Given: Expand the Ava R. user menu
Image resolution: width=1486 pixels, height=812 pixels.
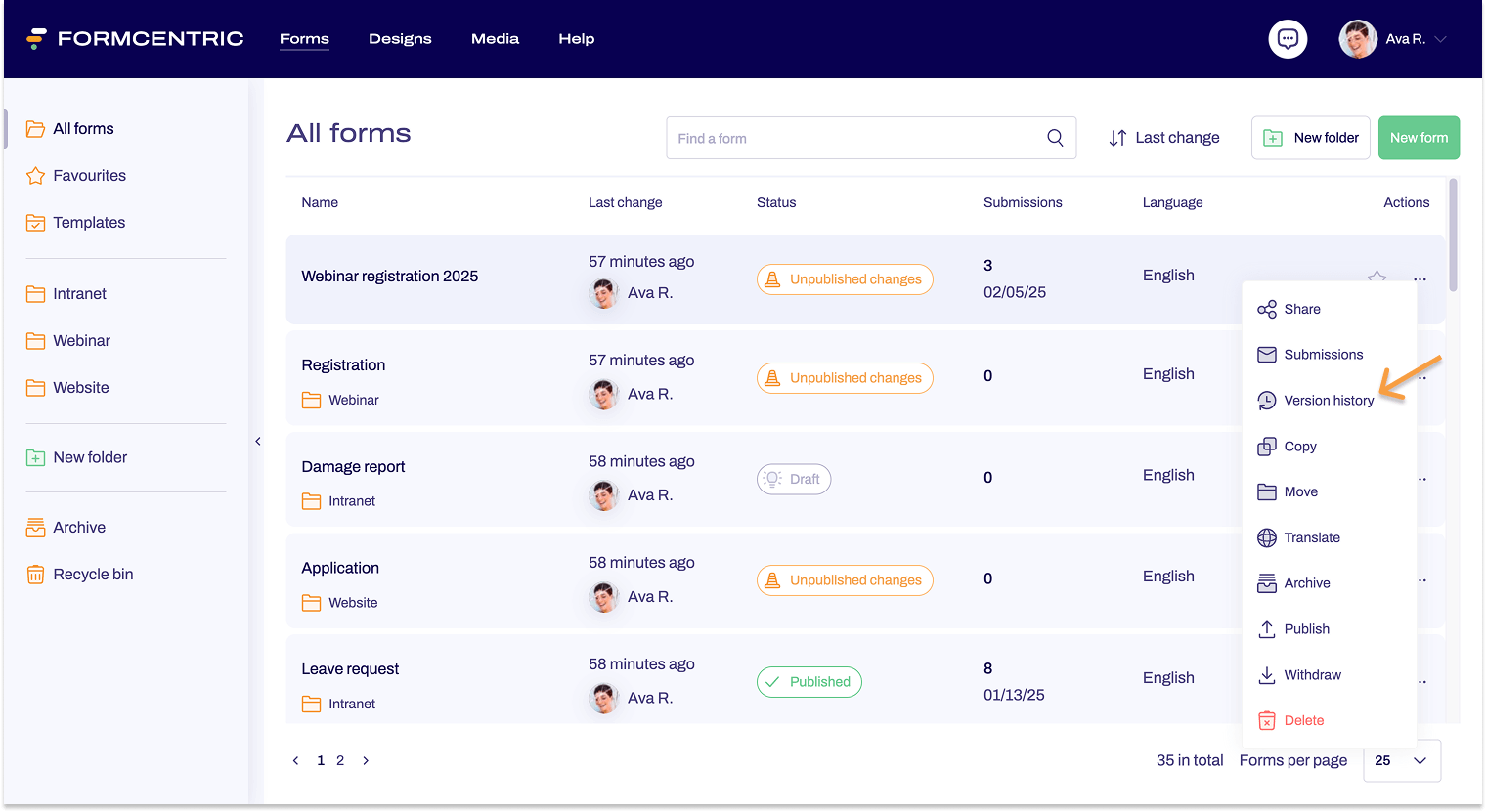Looking at the screenshot, I should [x=1439, y=39].
